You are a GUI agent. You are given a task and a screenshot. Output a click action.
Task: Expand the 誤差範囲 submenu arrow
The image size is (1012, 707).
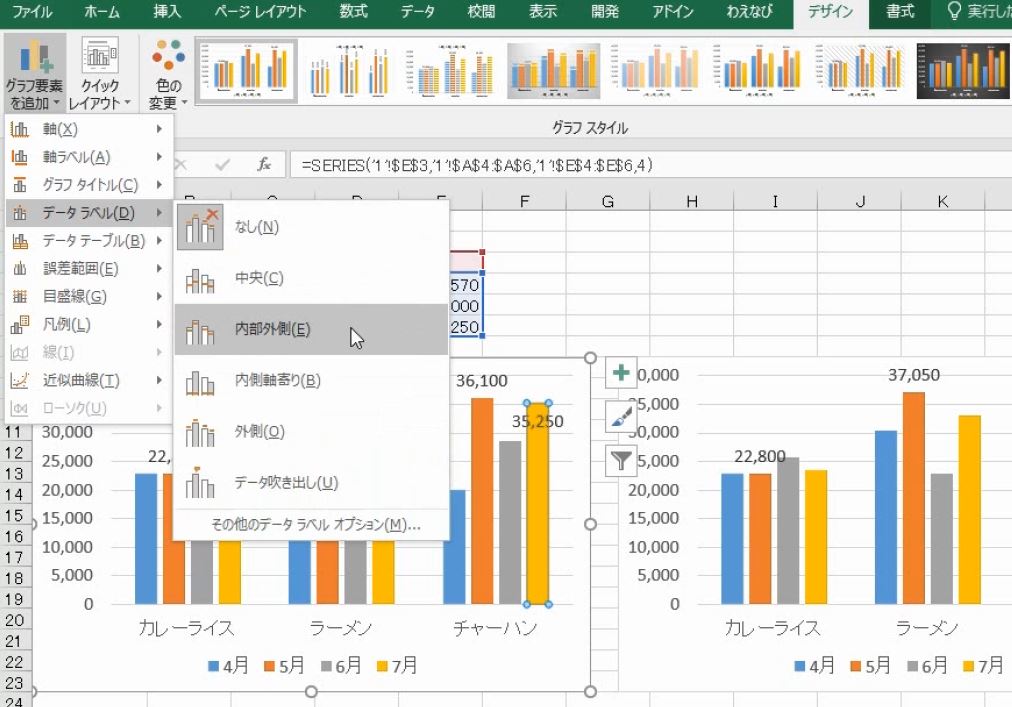click(160, 268)
